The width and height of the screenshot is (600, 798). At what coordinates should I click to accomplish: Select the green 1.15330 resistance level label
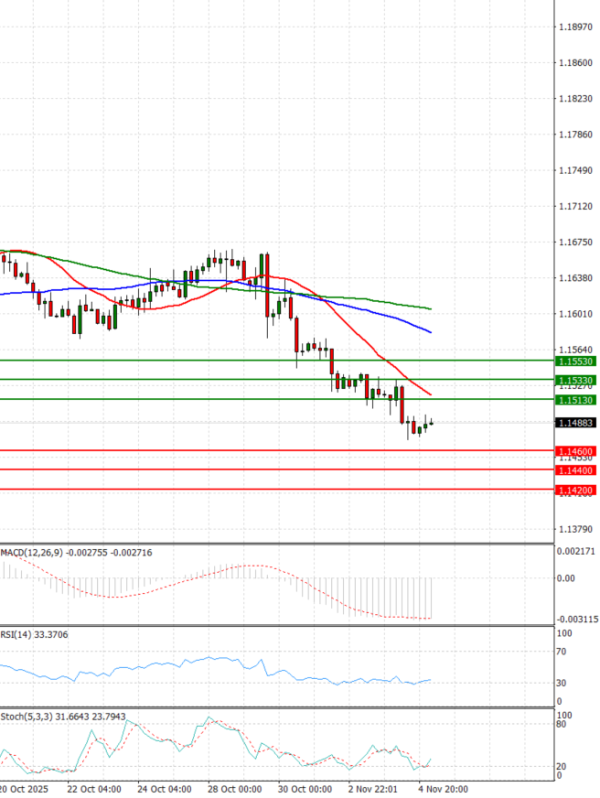click(x=577, y=380)
